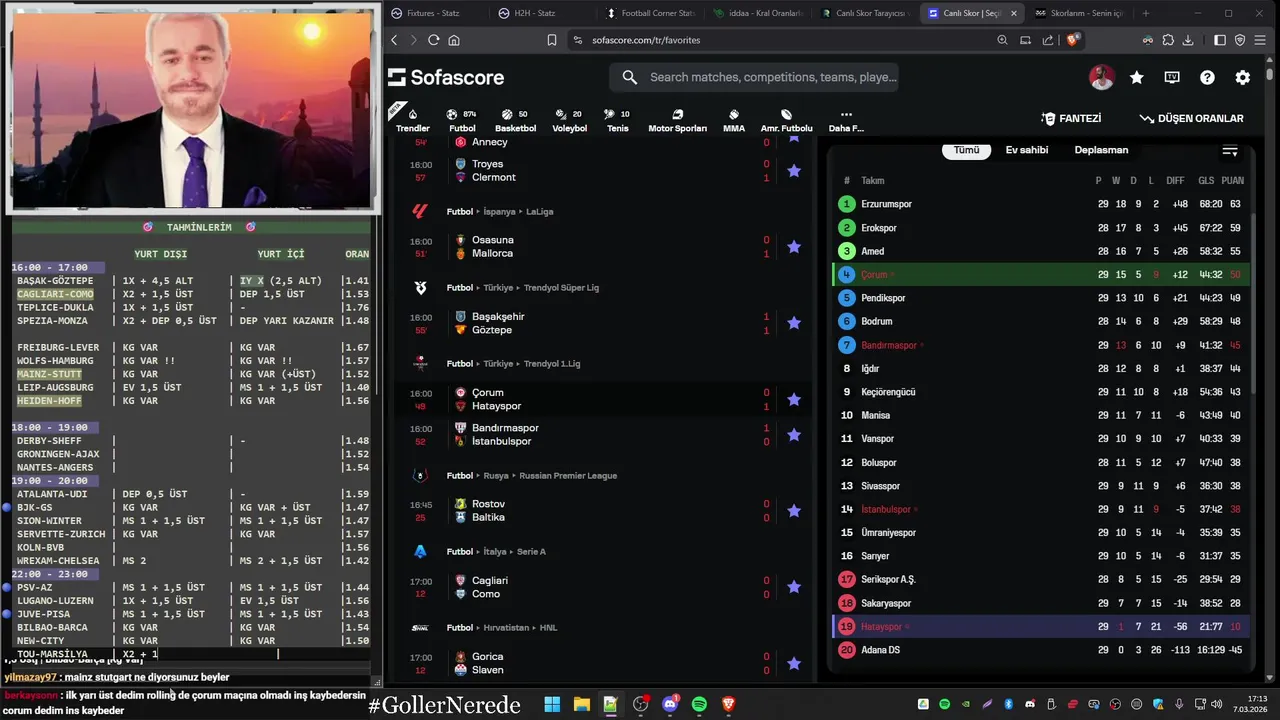Viewport: 1280px width, 720px height.
Task: Unfavorite the Osasuna vs Mallorca match star
Action: point(794,247)
